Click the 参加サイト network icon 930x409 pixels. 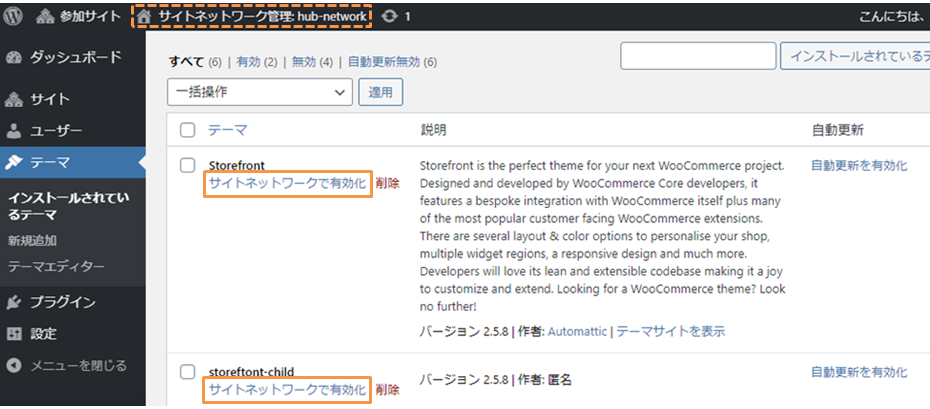coord(44,17)
